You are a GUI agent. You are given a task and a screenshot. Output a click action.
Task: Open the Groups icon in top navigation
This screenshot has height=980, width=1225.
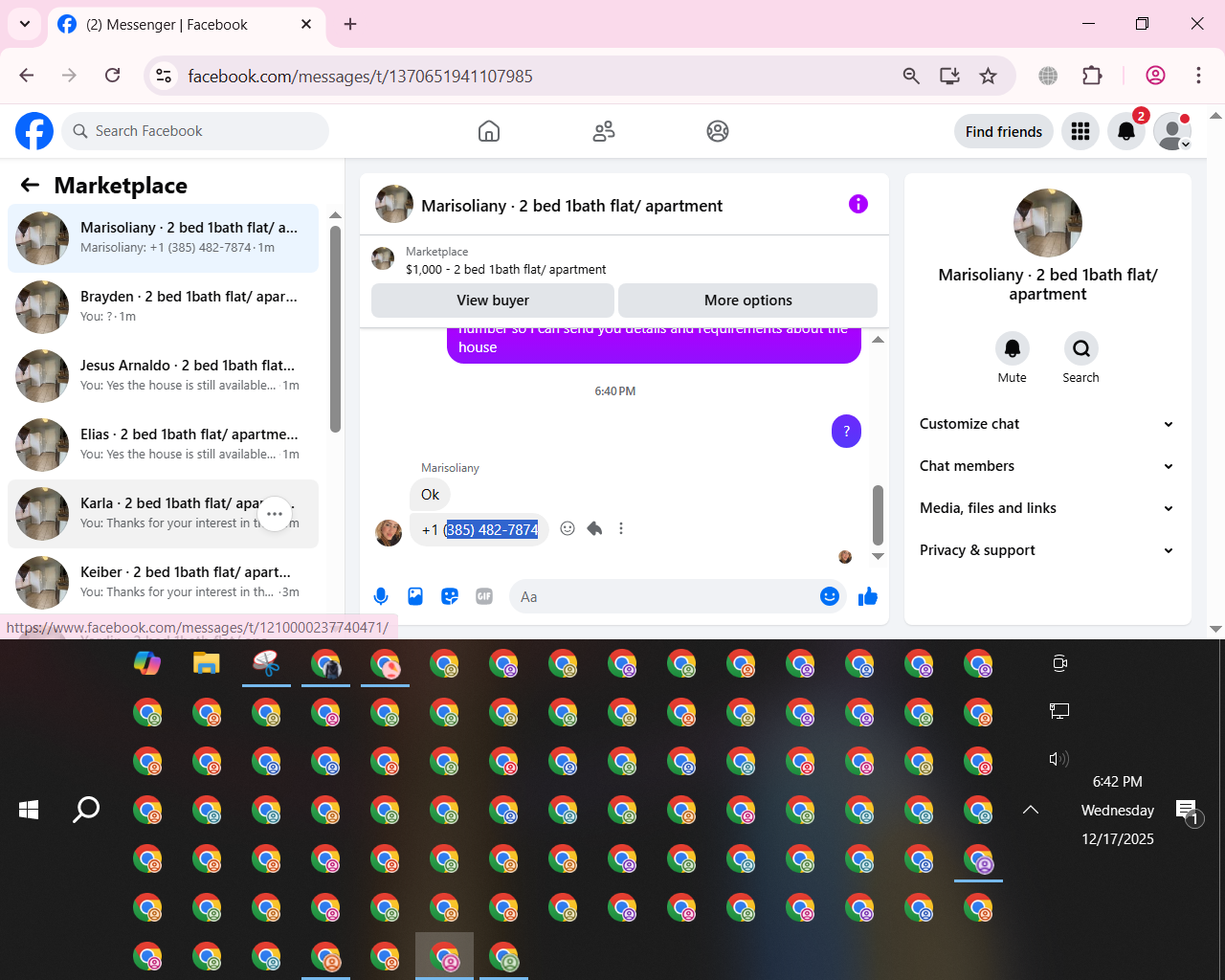pyautogui.click(x=718, y=131)
